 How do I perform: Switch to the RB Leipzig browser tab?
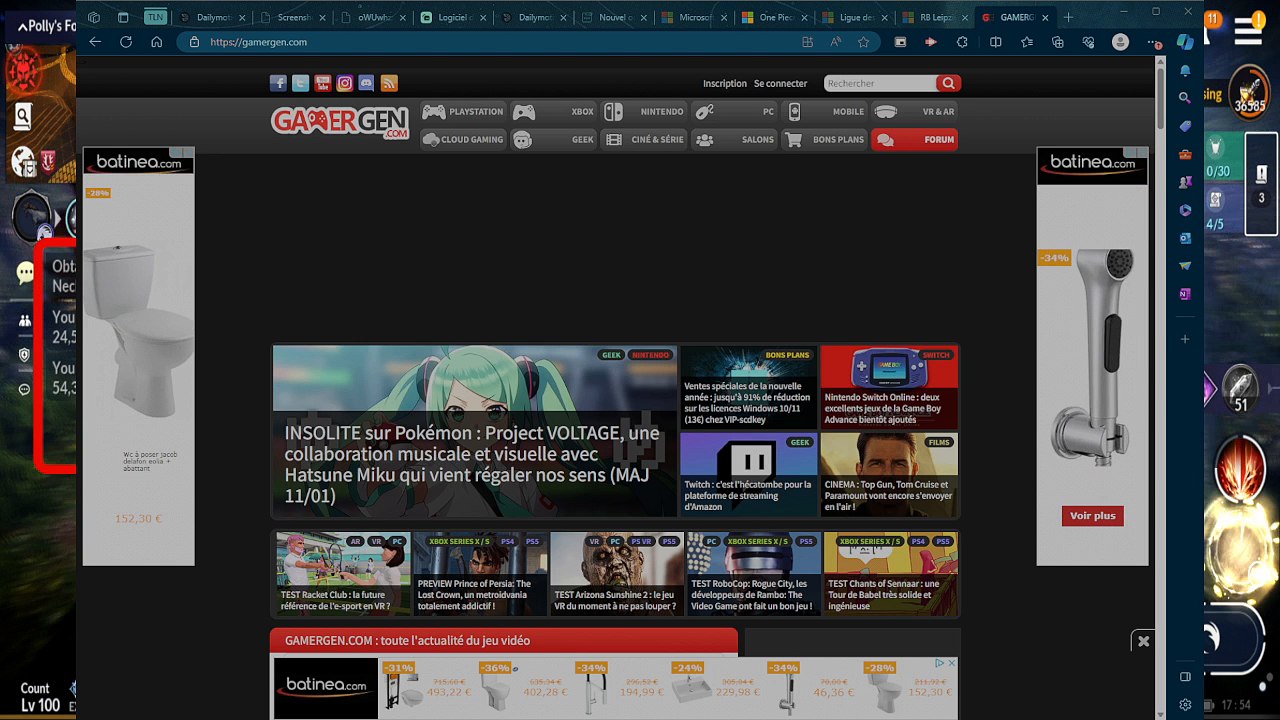[x=935, y=17]
